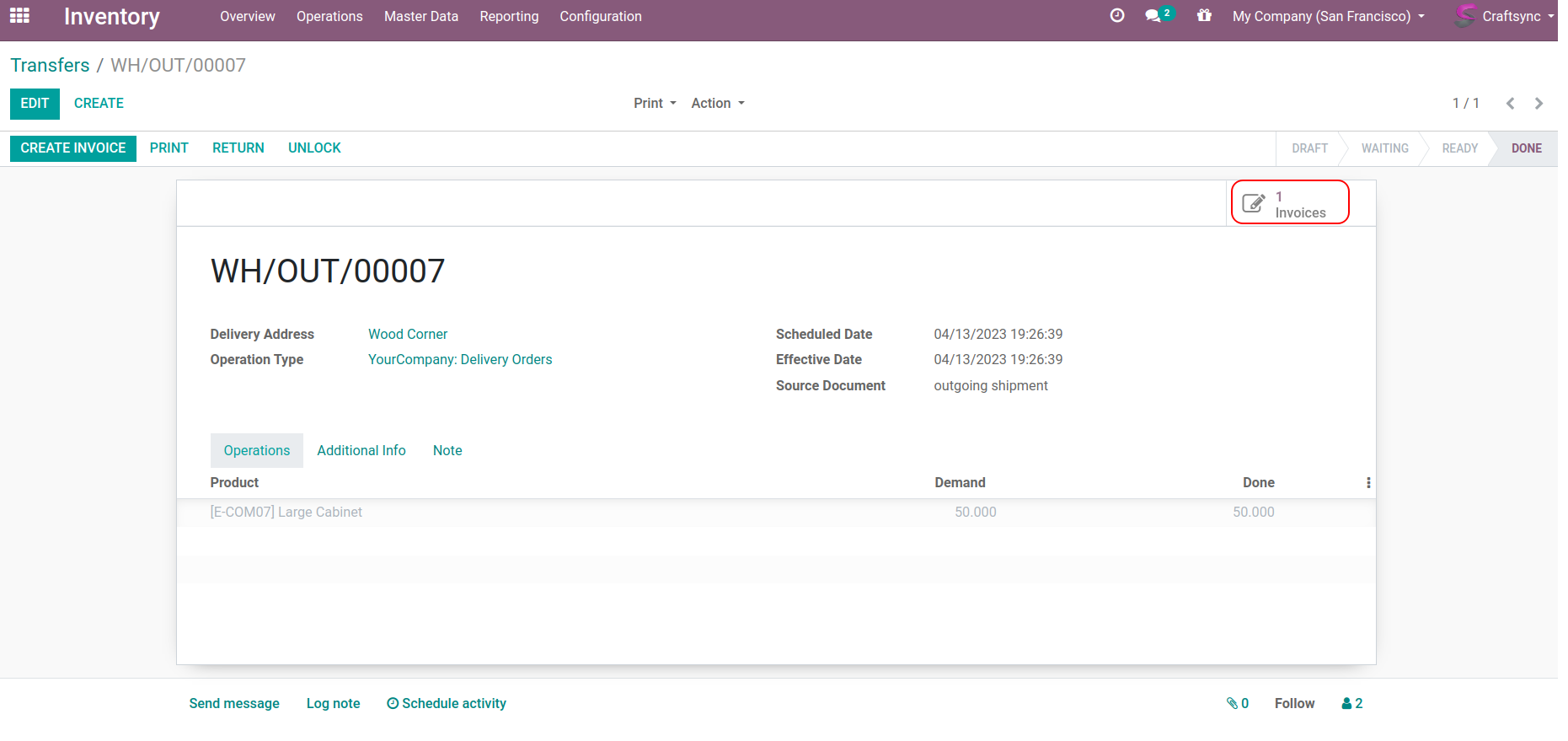Open the Reporting menu
This screenshot has height=741, width=1568.
[509, 17]
